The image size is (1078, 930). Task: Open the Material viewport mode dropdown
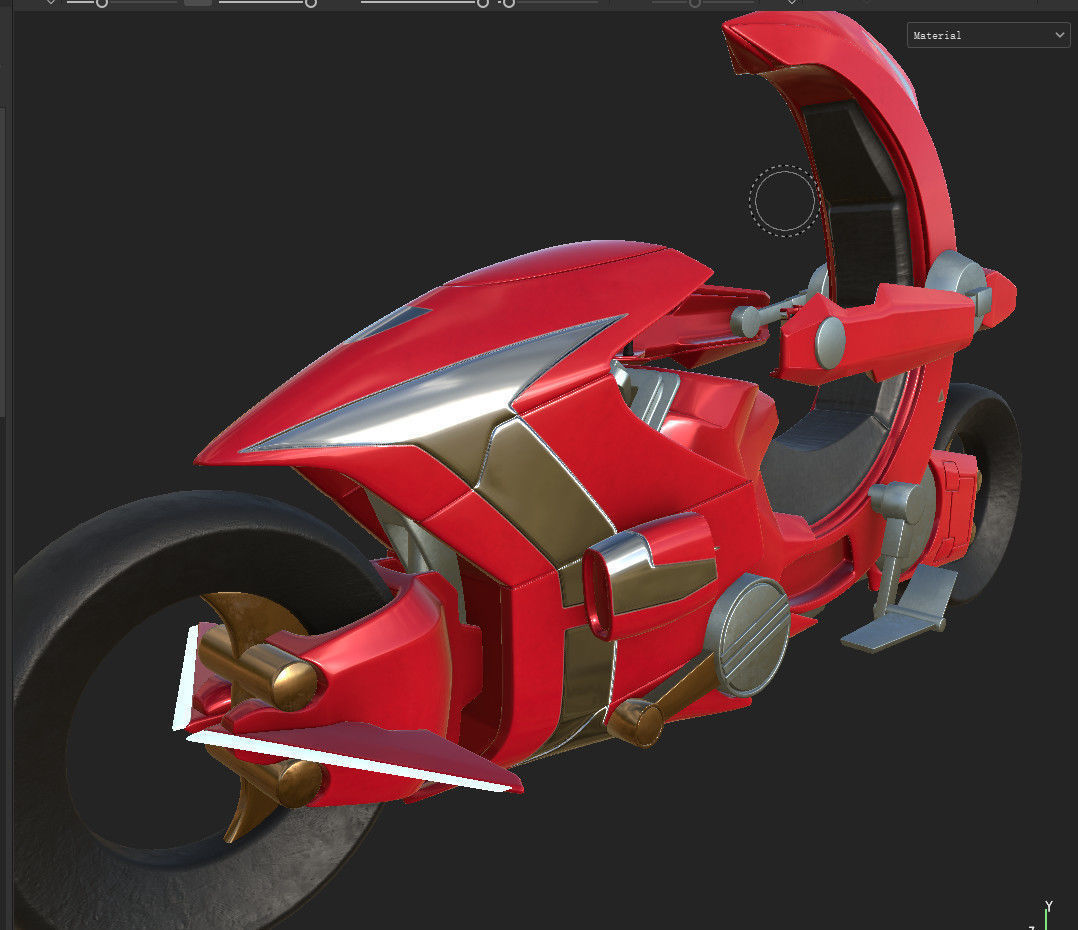point(988,35)
